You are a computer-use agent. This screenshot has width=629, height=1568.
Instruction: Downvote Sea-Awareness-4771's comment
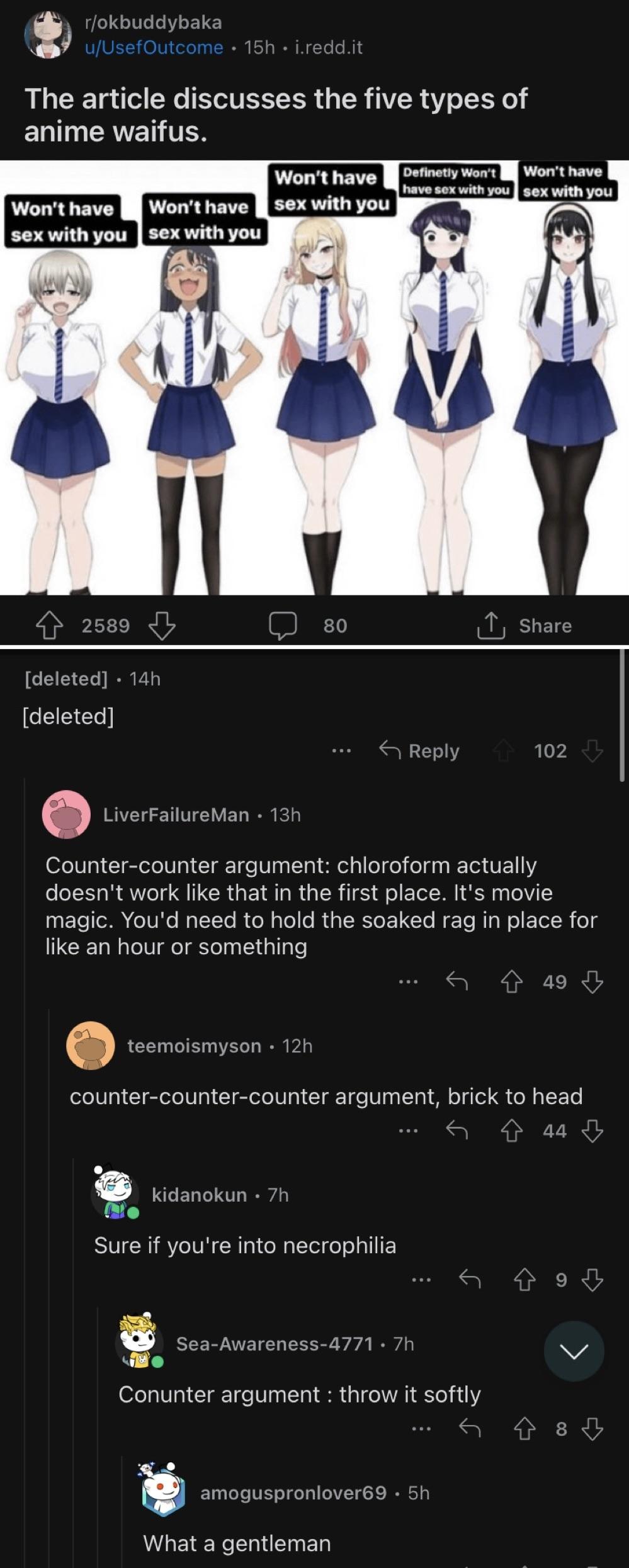[x=592, y=1430]
